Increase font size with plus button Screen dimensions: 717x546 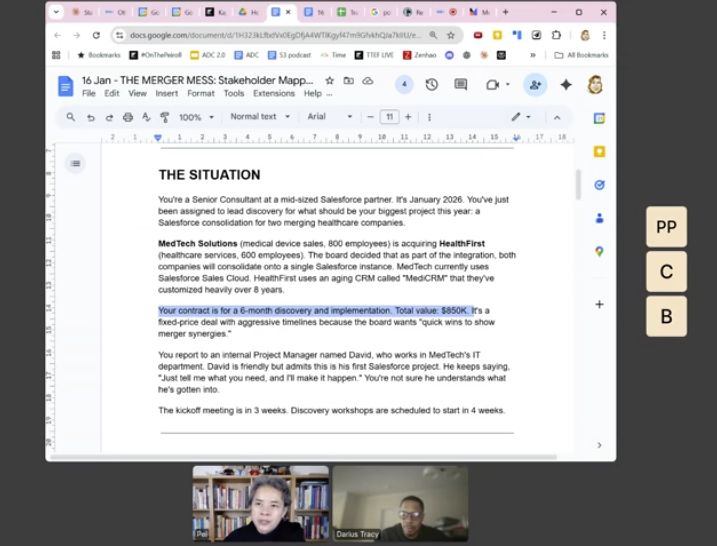coord(408,117)
